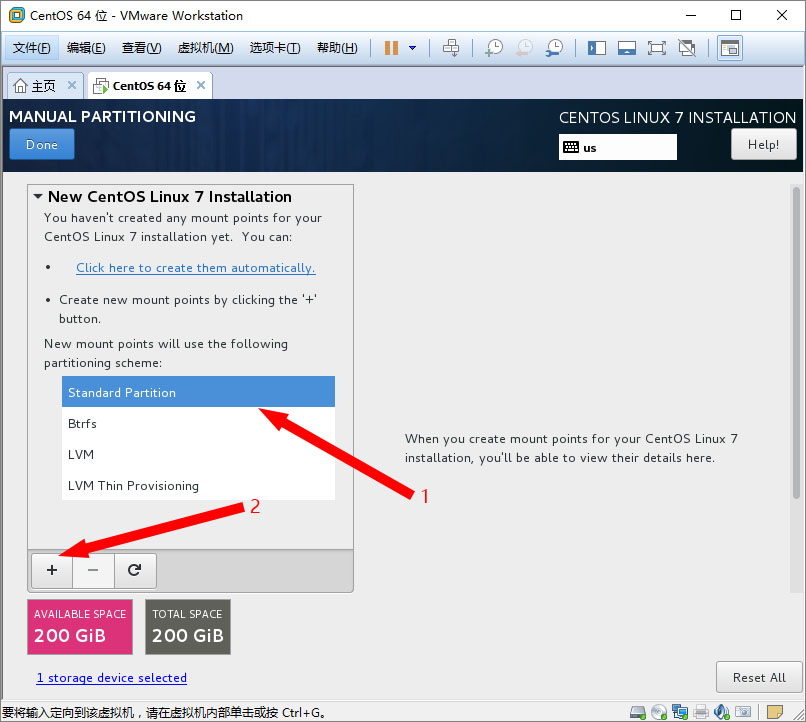Viewport: 806px width, 722px height.
Task: Click the pause virtual machine icon
Action: tap(391, 48)
